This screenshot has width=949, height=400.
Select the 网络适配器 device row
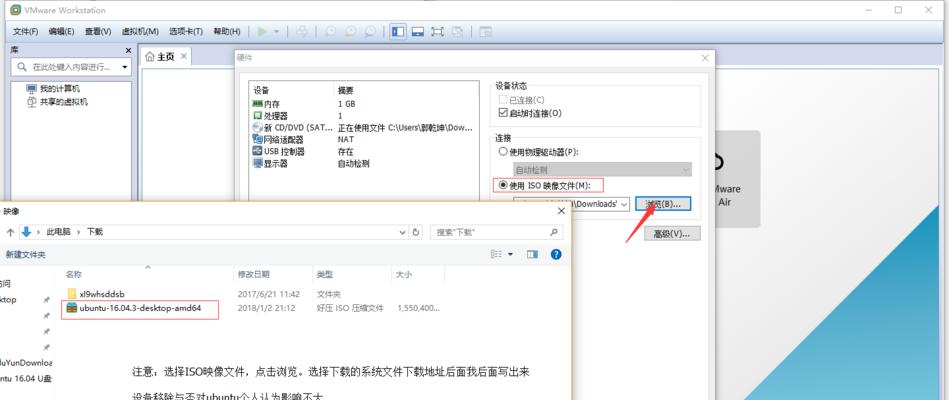(x=363, y=139)
